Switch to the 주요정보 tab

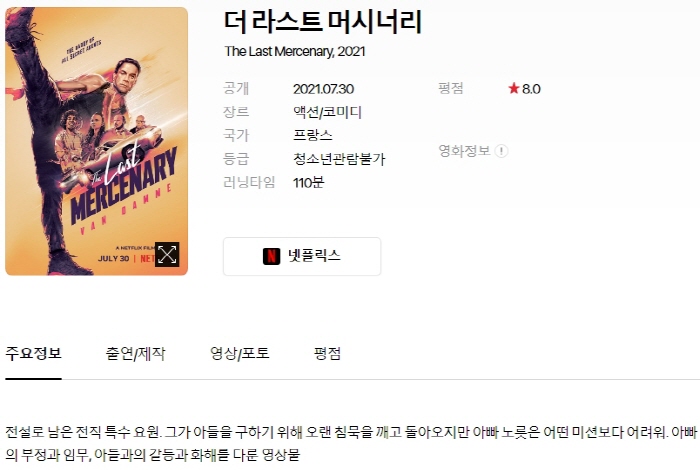point(33,354)
